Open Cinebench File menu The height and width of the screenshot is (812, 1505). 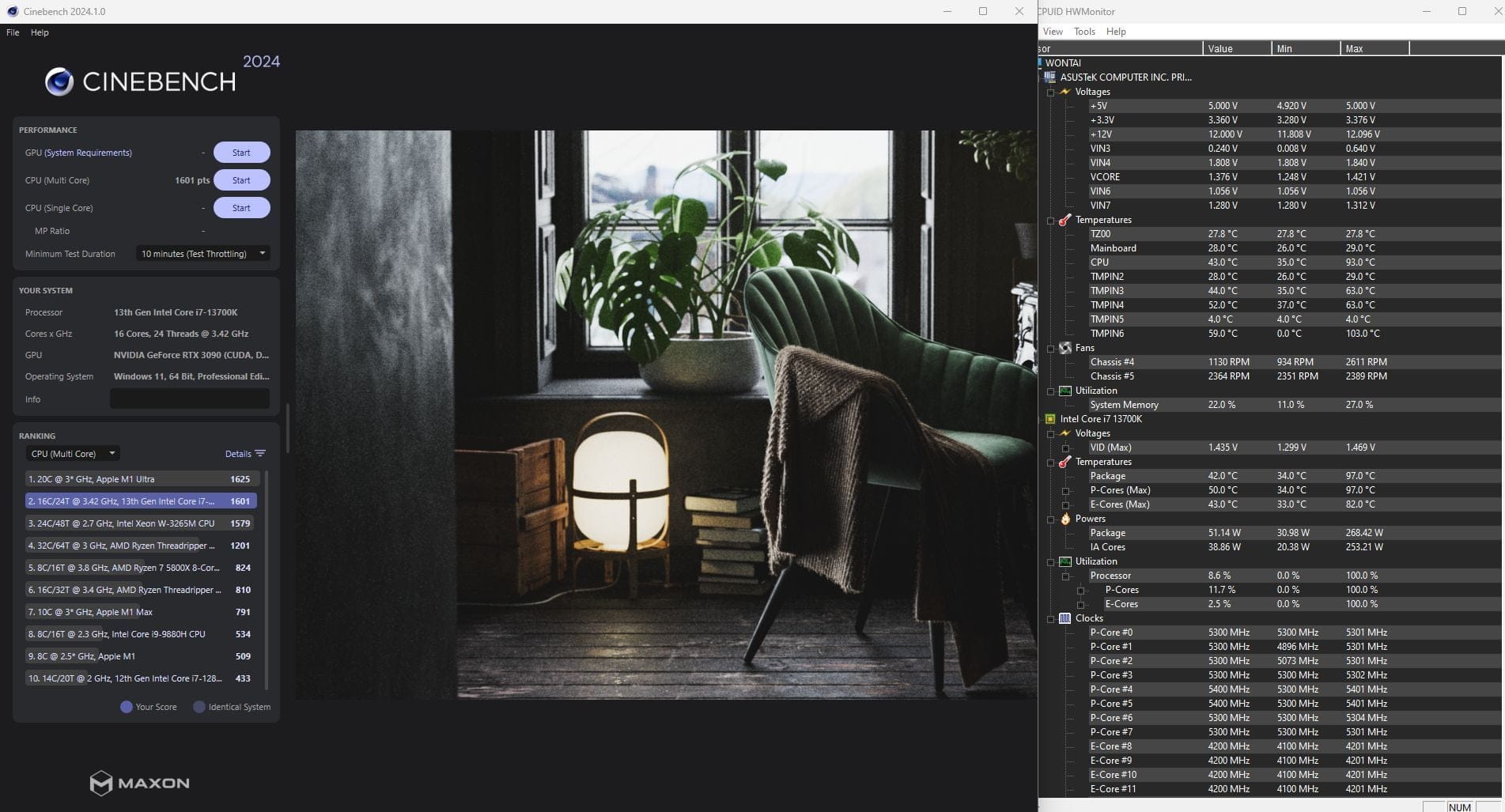coord(13,32)
